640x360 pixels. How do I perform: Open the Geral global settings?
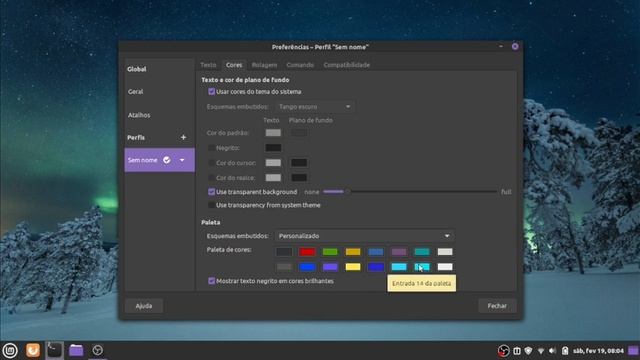[136, 92]
